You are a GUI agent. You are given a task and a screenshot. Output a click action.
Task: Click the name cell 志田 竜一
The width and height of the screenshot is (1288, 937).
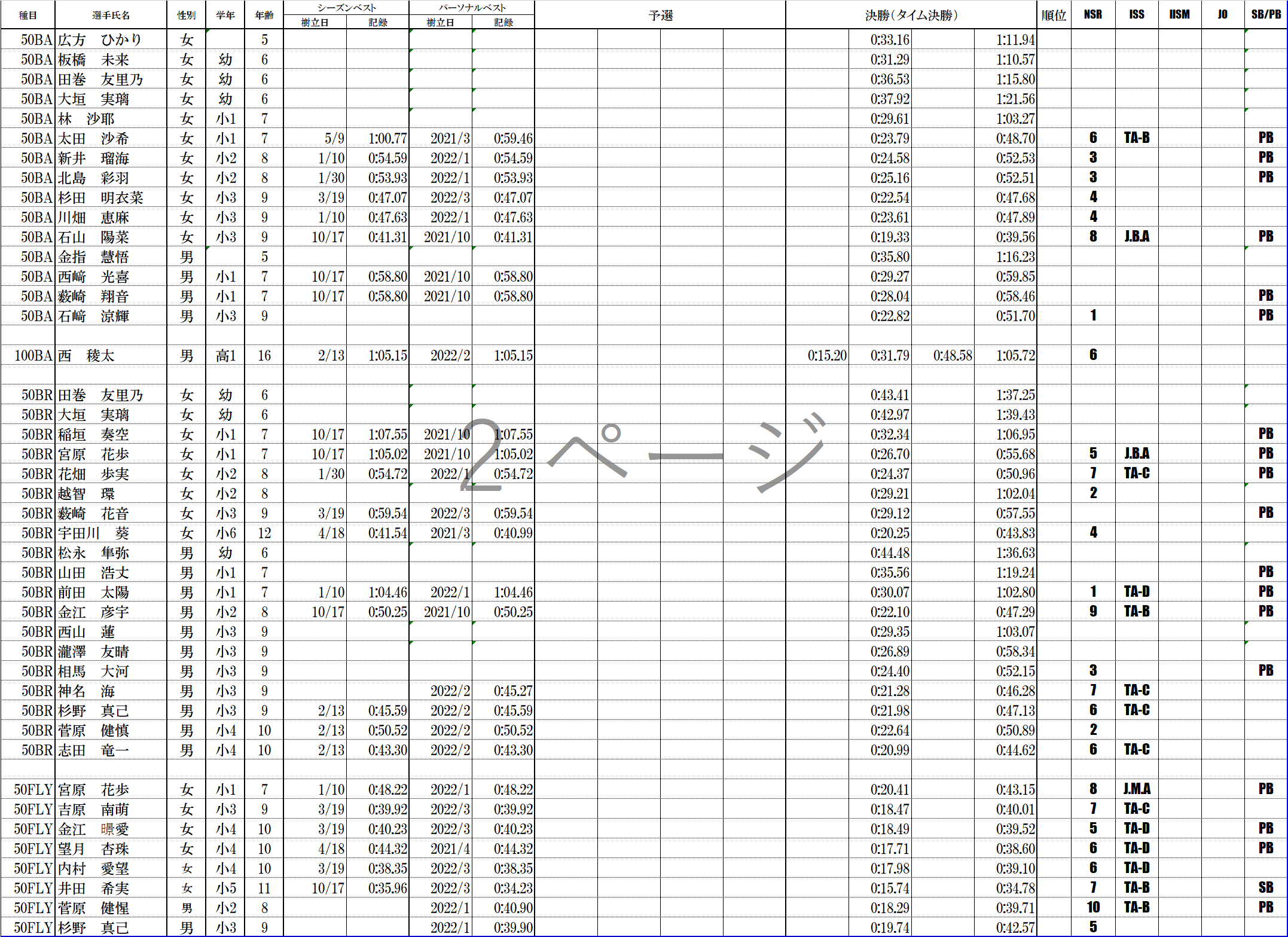point(111,750)
